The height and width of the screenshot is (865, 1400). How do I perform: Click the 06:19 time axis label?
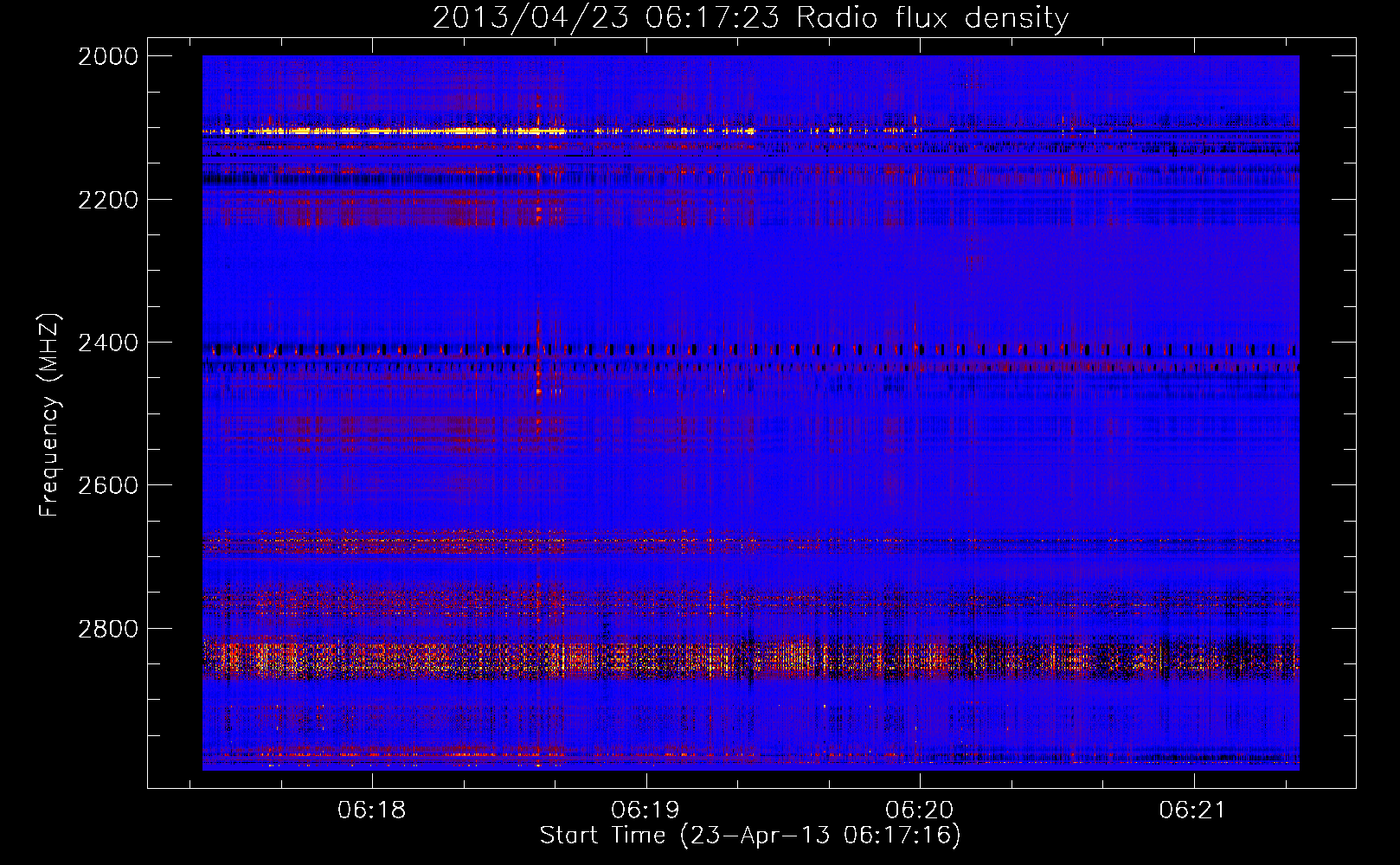tap(645, 811)
